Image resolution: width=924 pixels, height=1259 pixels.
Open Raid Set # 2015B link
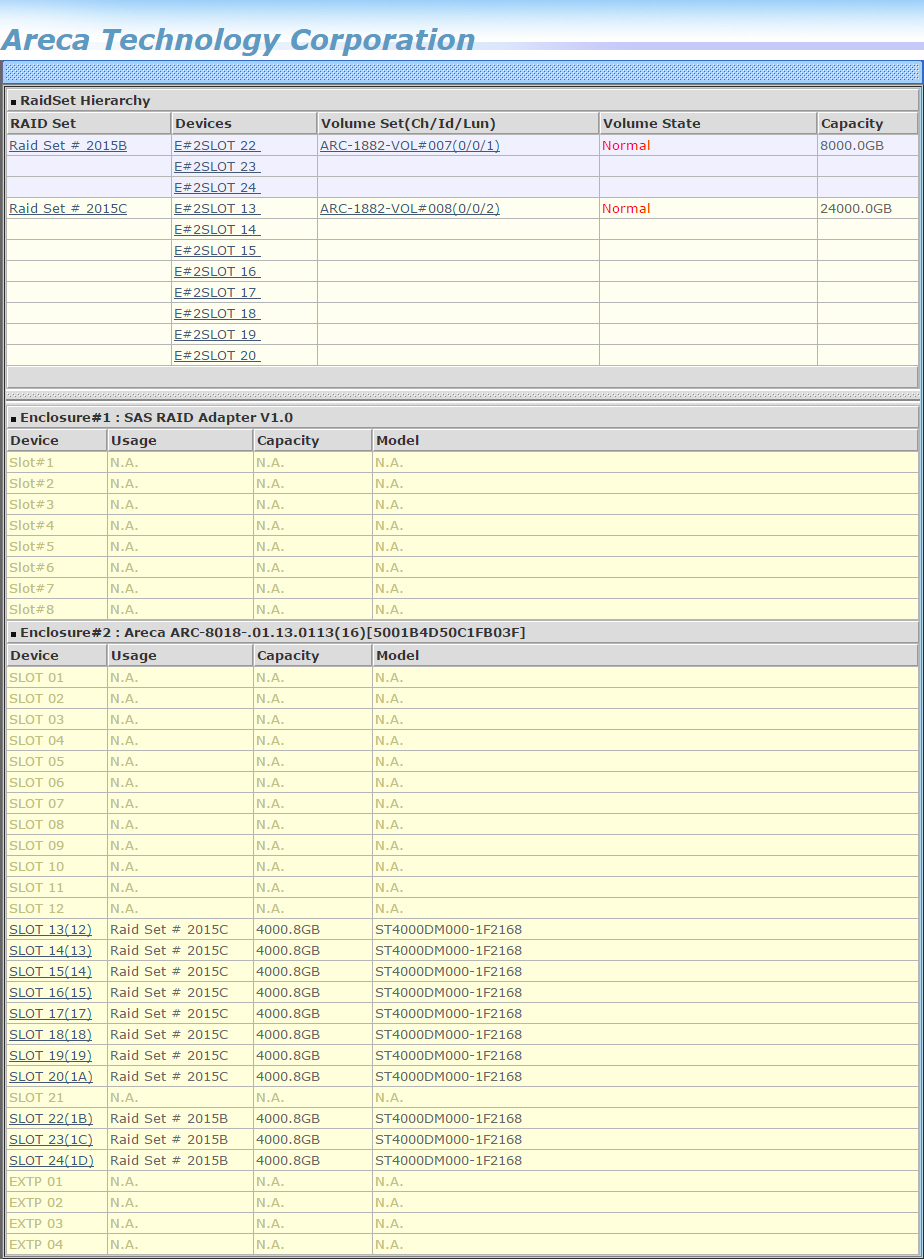(x=68, y=146)
